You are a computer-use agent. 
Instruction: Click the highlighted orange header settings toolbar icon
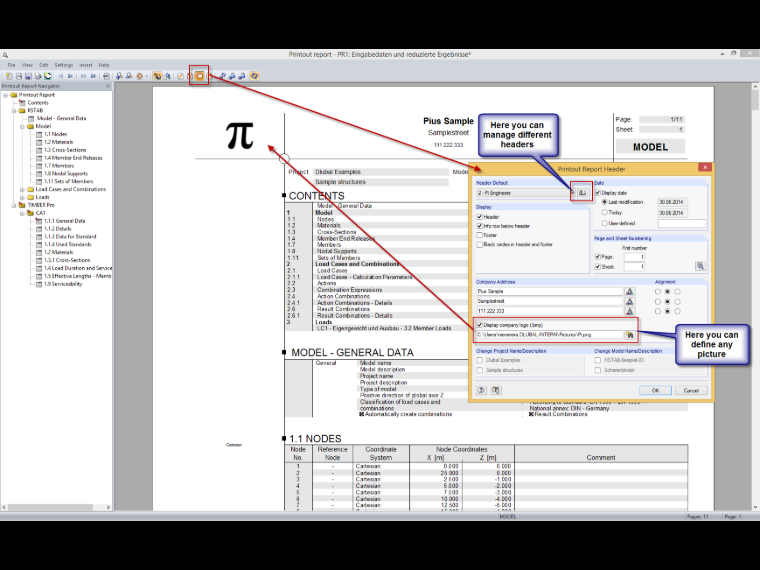(200, 76)
